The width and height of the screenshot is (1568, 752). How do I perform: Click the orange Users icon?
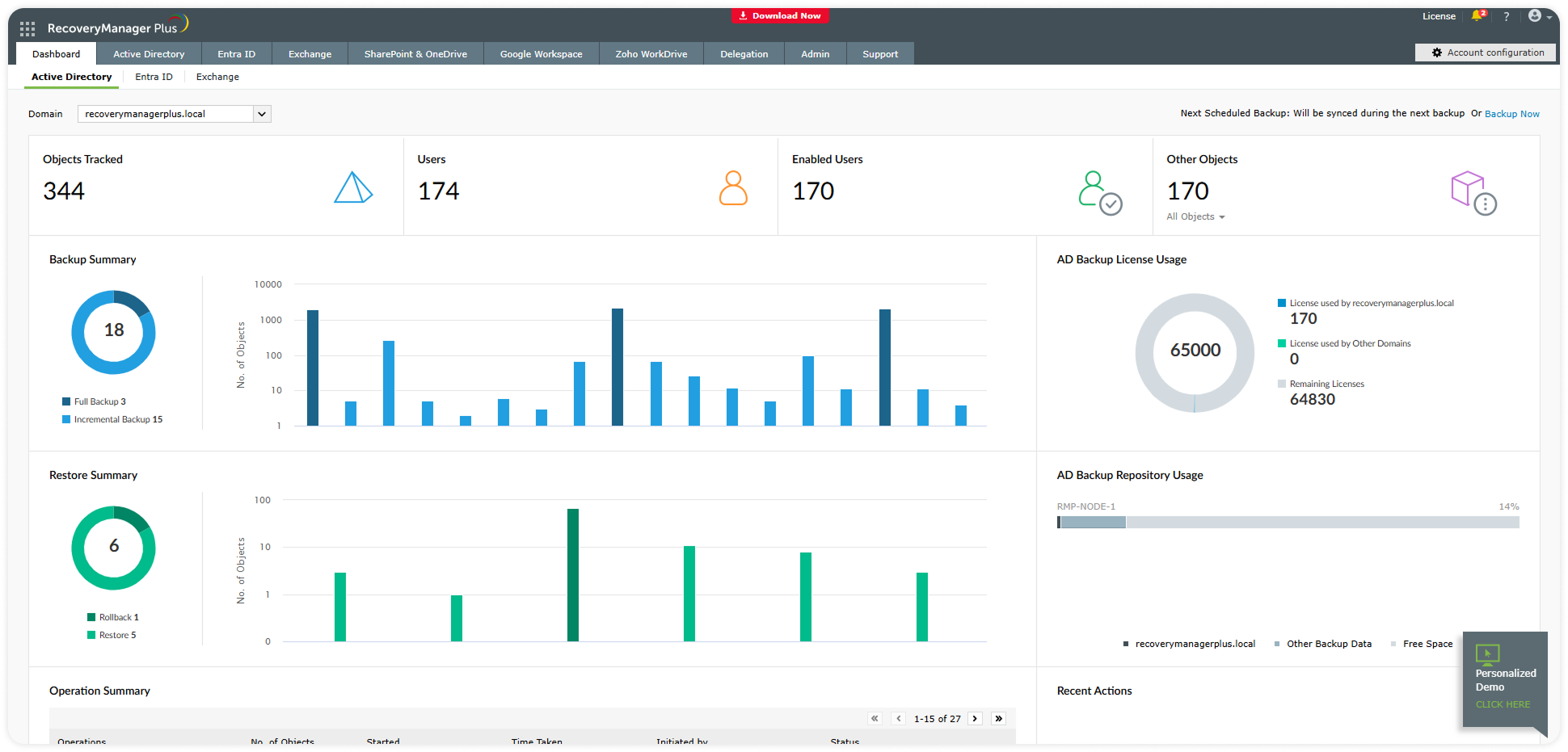tap(733, 188)
